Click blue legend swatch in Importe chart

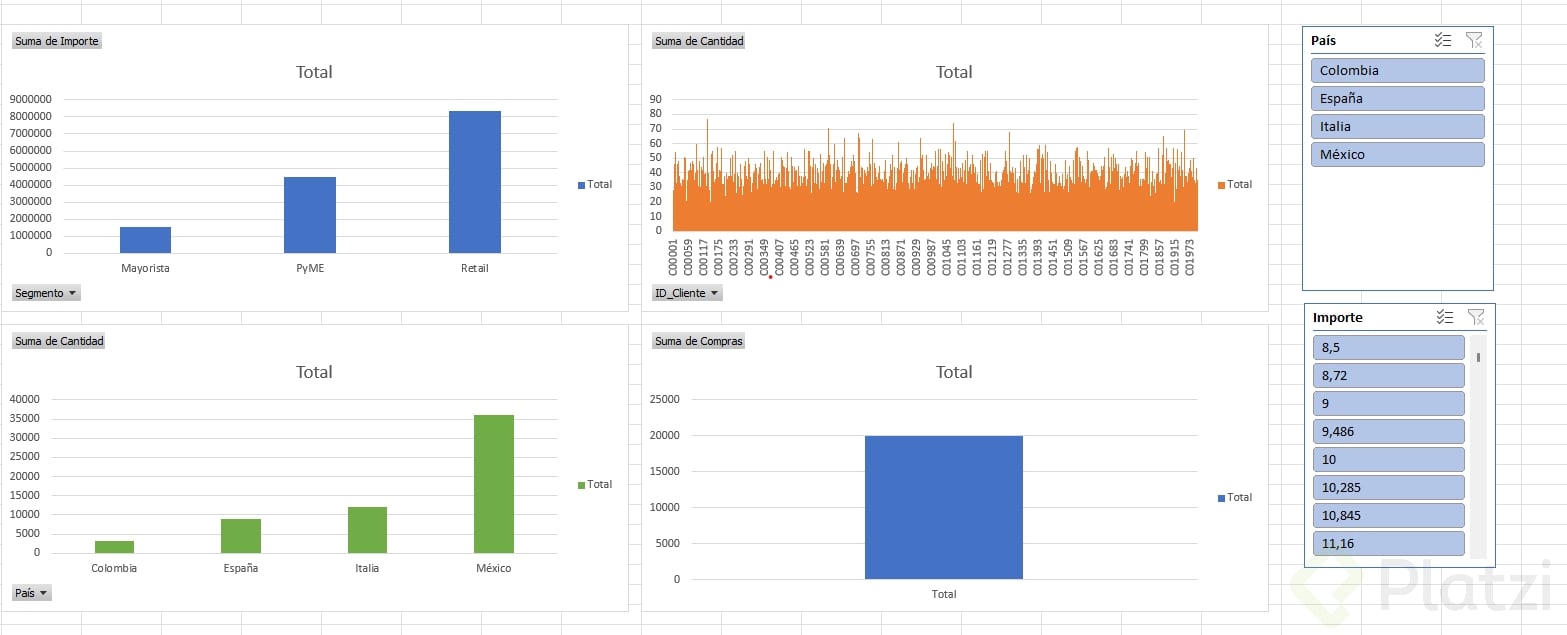point(582,185)
